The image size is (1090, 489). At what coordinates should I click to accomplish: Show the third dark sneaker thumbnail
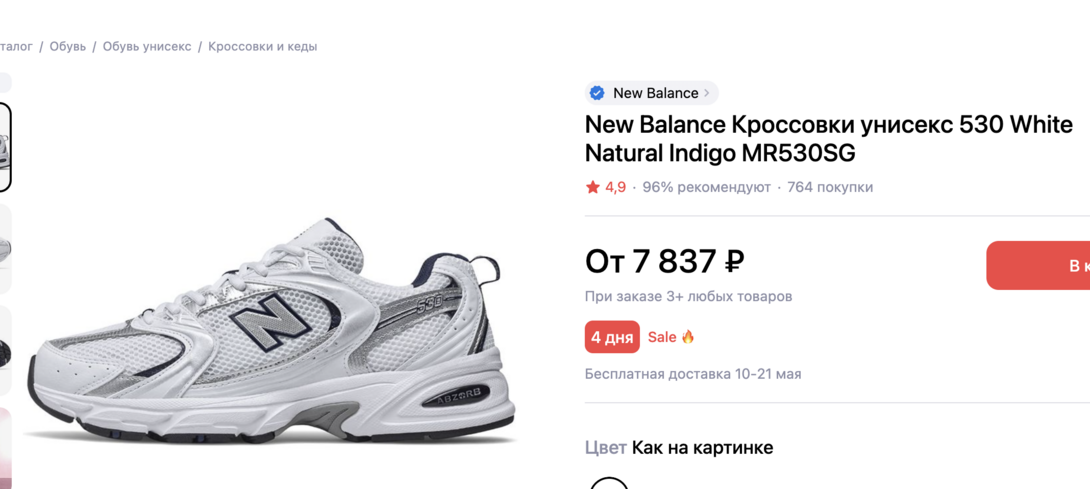coord(5,350)
